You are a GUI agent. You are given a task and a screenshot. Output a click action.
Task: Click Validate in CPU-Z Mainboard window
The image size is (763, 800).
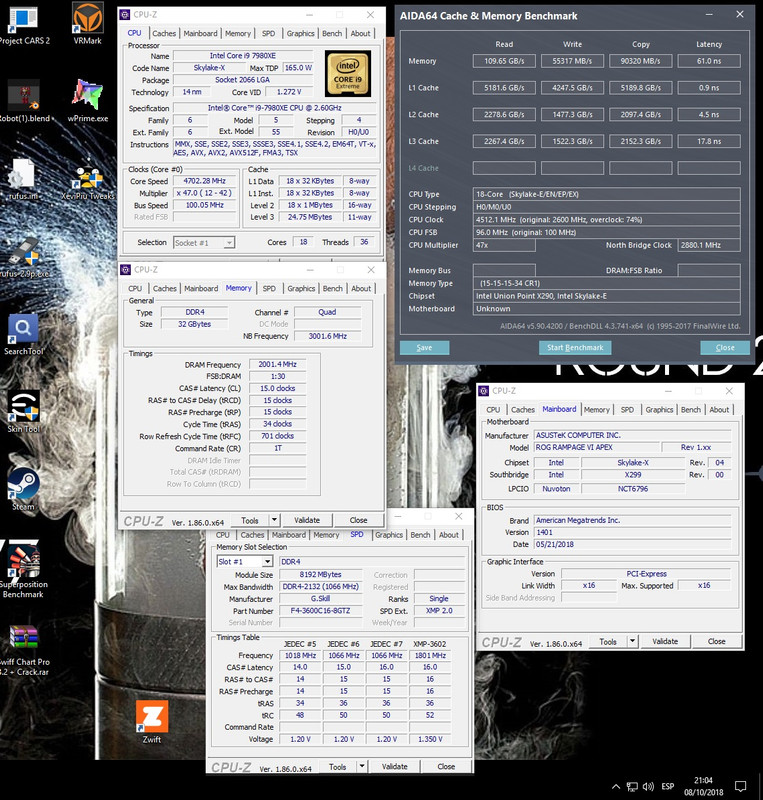coord(665,641)
